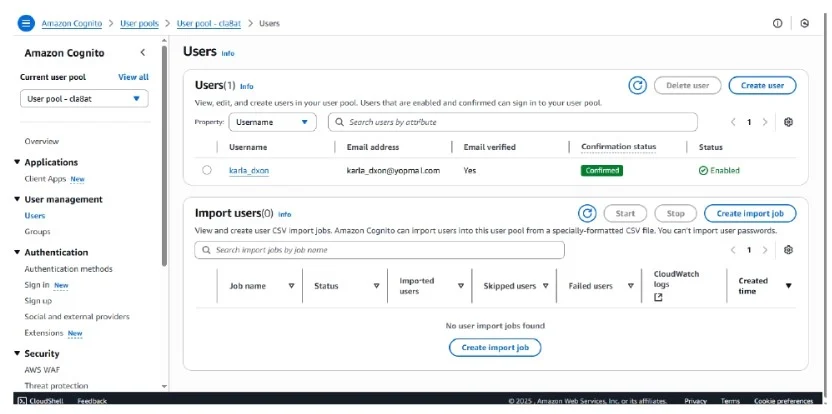Click Create import job under empty table
The height and width of the screenshot is (414, 832).
(495, 348)
